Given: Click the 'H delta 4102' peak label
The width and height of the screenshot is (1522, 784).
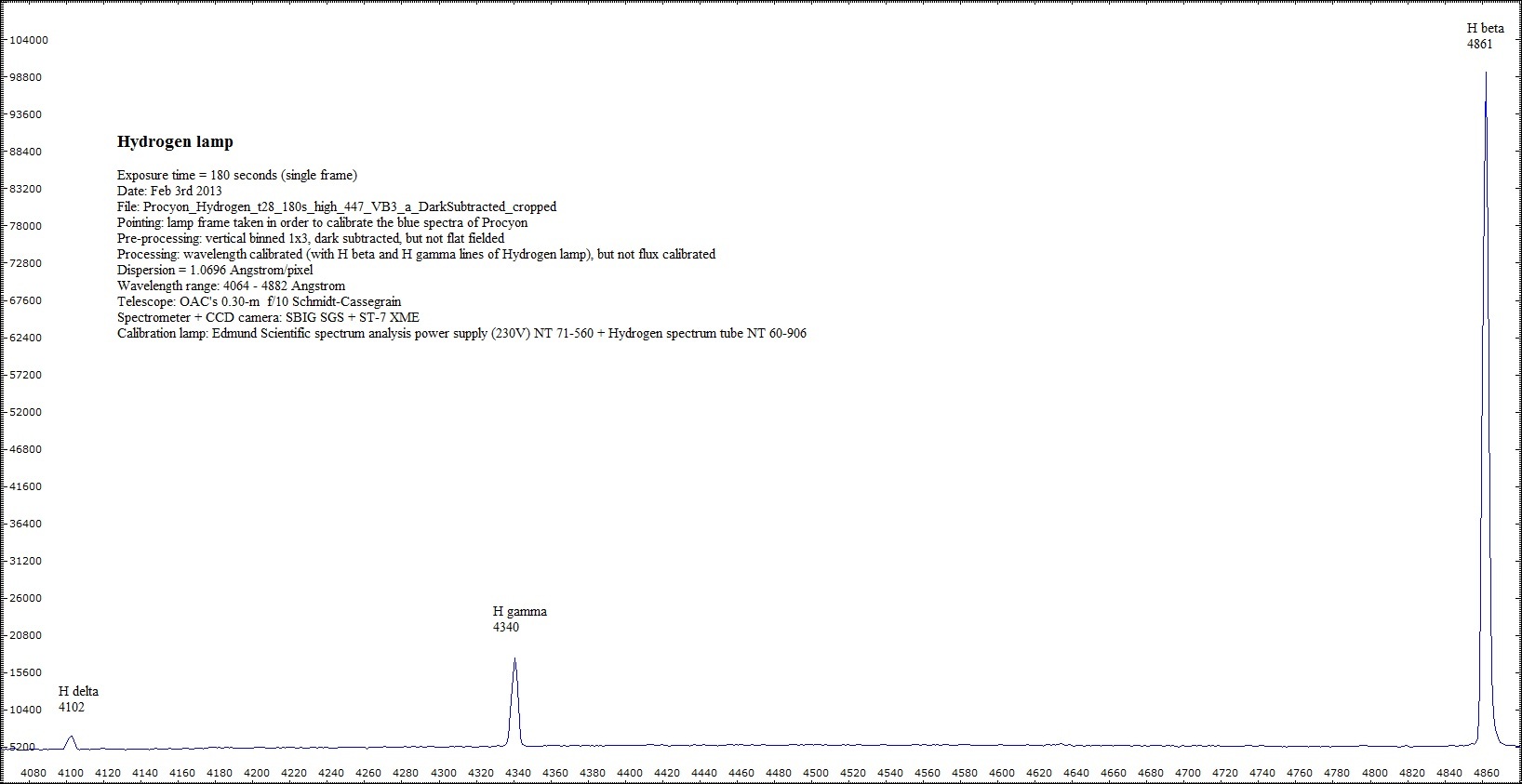Looking at the screenshot, I should (x=78, y=699).
